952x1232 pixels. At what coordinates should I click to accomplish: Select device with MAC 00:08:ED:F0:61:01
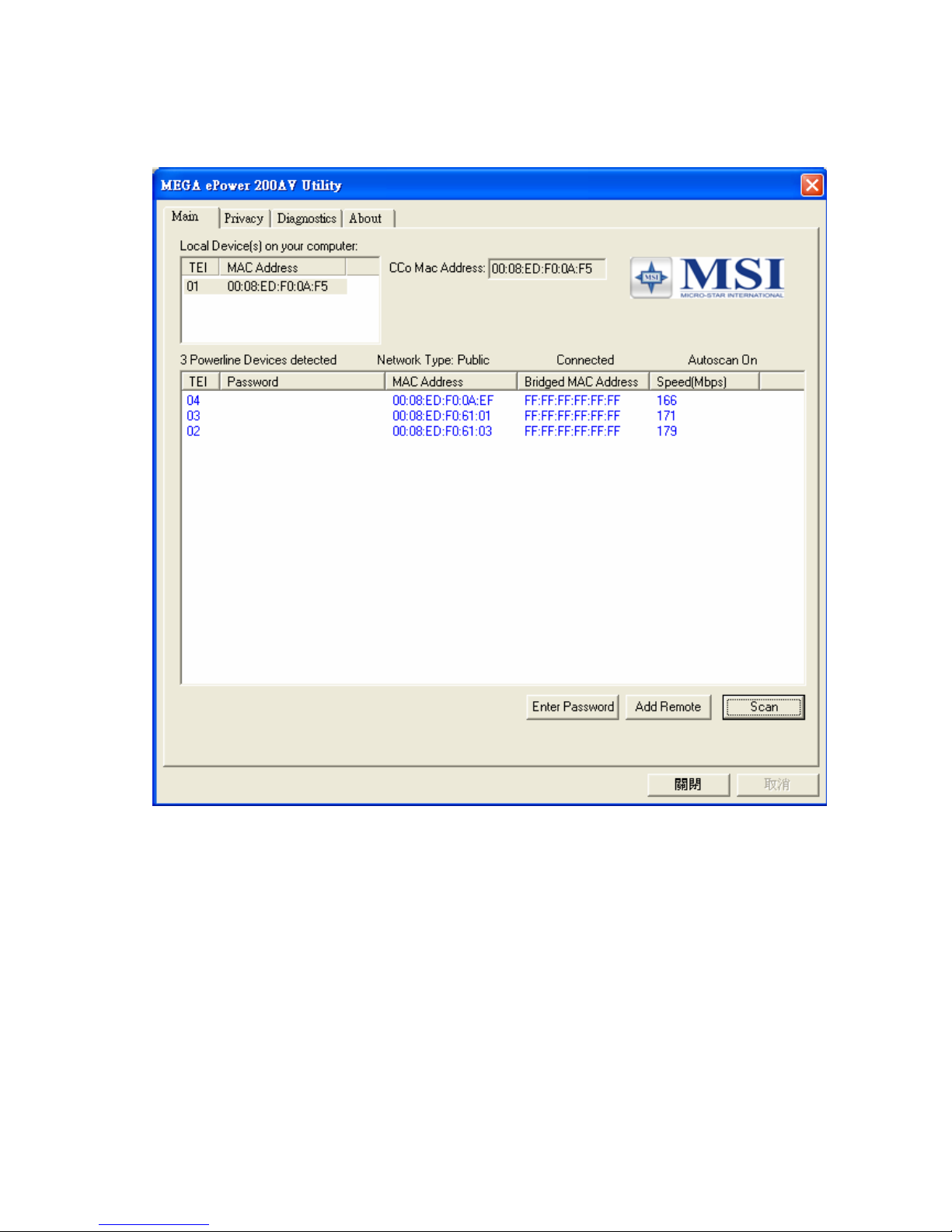pos(441,416)
